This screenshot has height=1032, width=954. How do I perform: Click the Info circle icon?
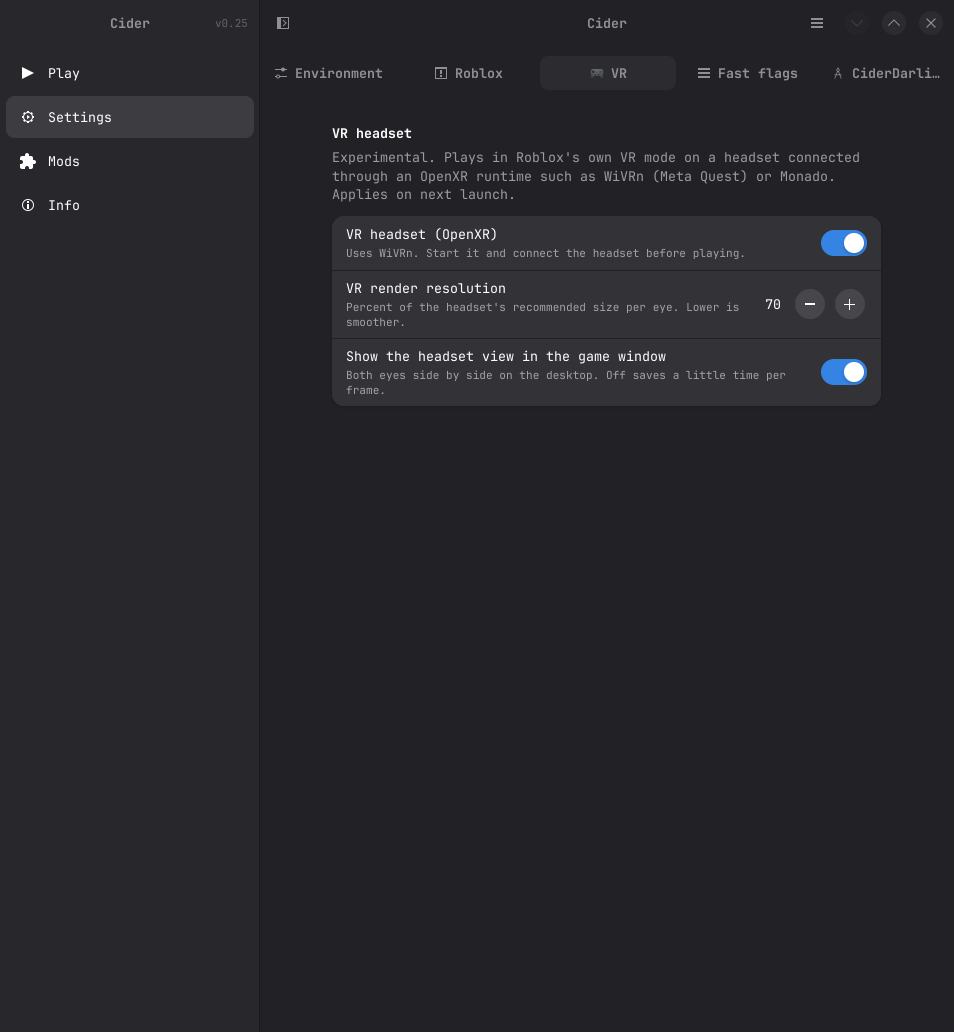click(x=28, y=205)
